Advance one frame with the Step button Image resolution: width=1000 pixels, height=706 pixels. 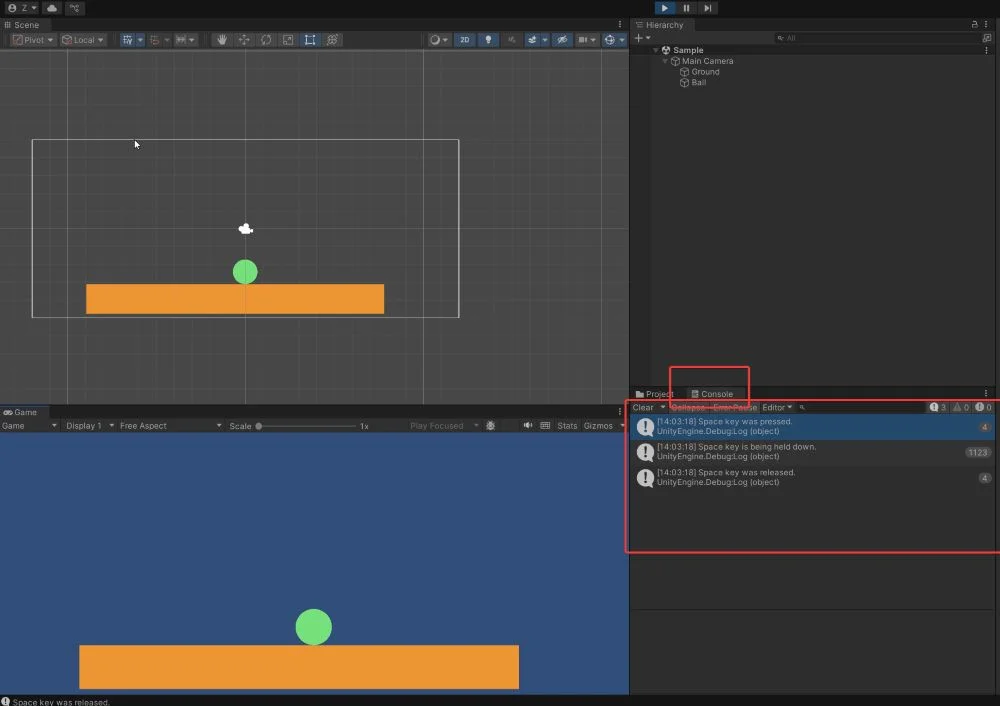coord(708,8)
